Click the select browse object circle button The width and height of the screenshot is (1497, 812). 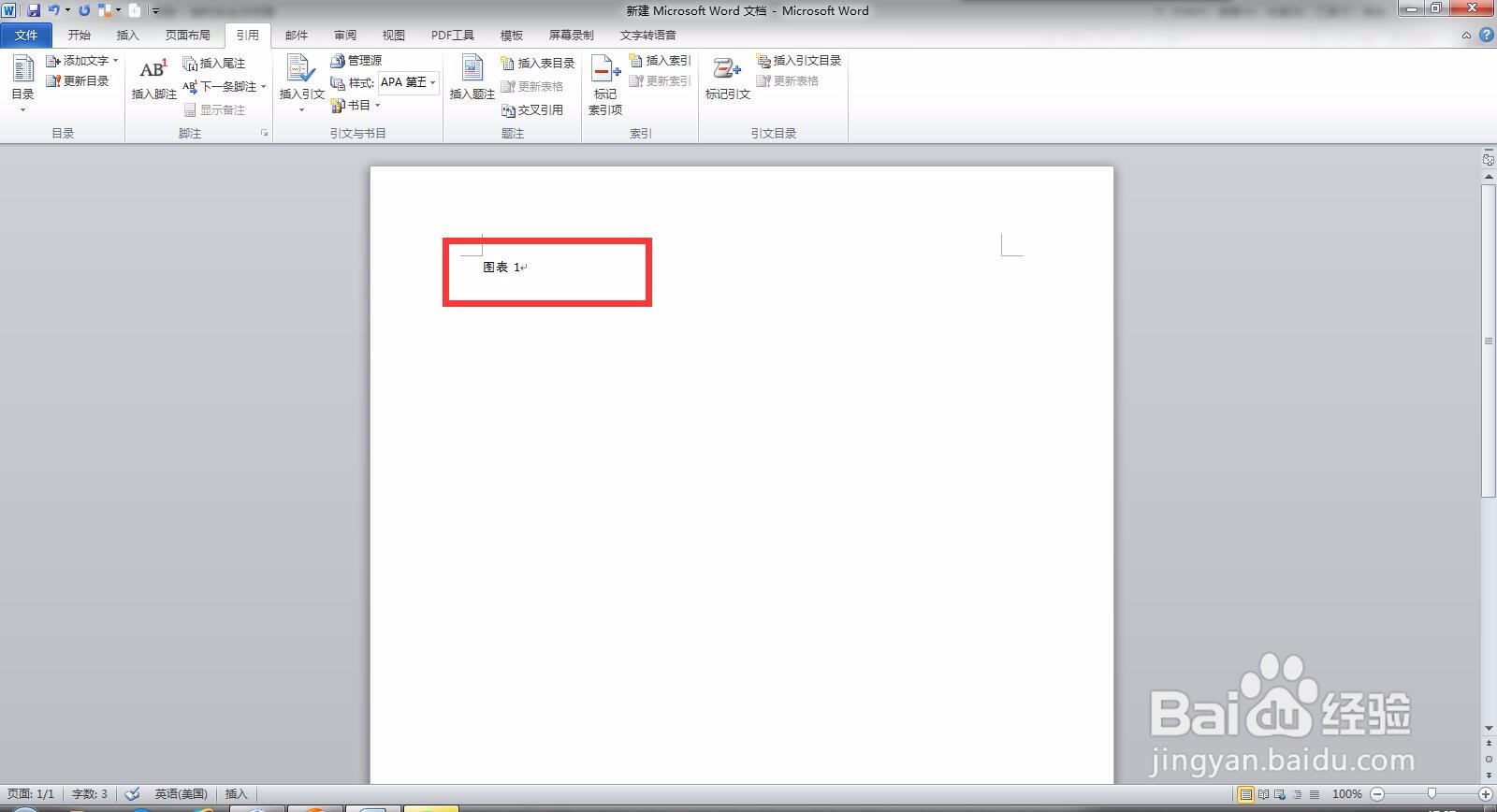point(1489,759)
